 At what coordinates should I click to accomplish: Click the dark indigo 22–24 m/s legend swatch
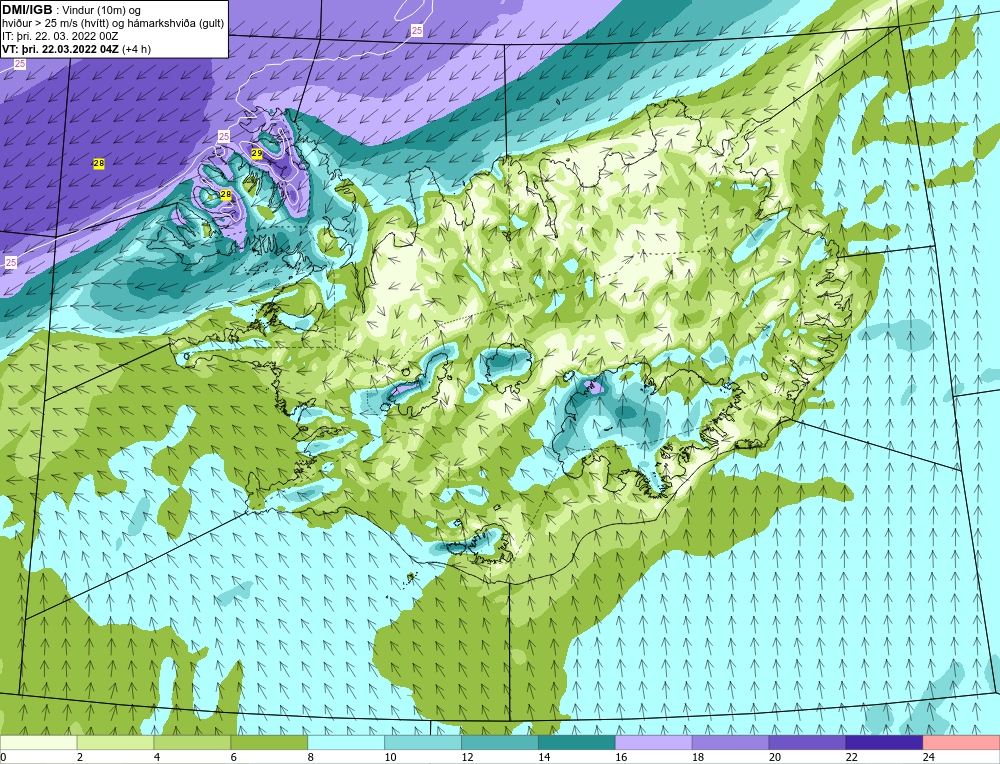point(884,742)
